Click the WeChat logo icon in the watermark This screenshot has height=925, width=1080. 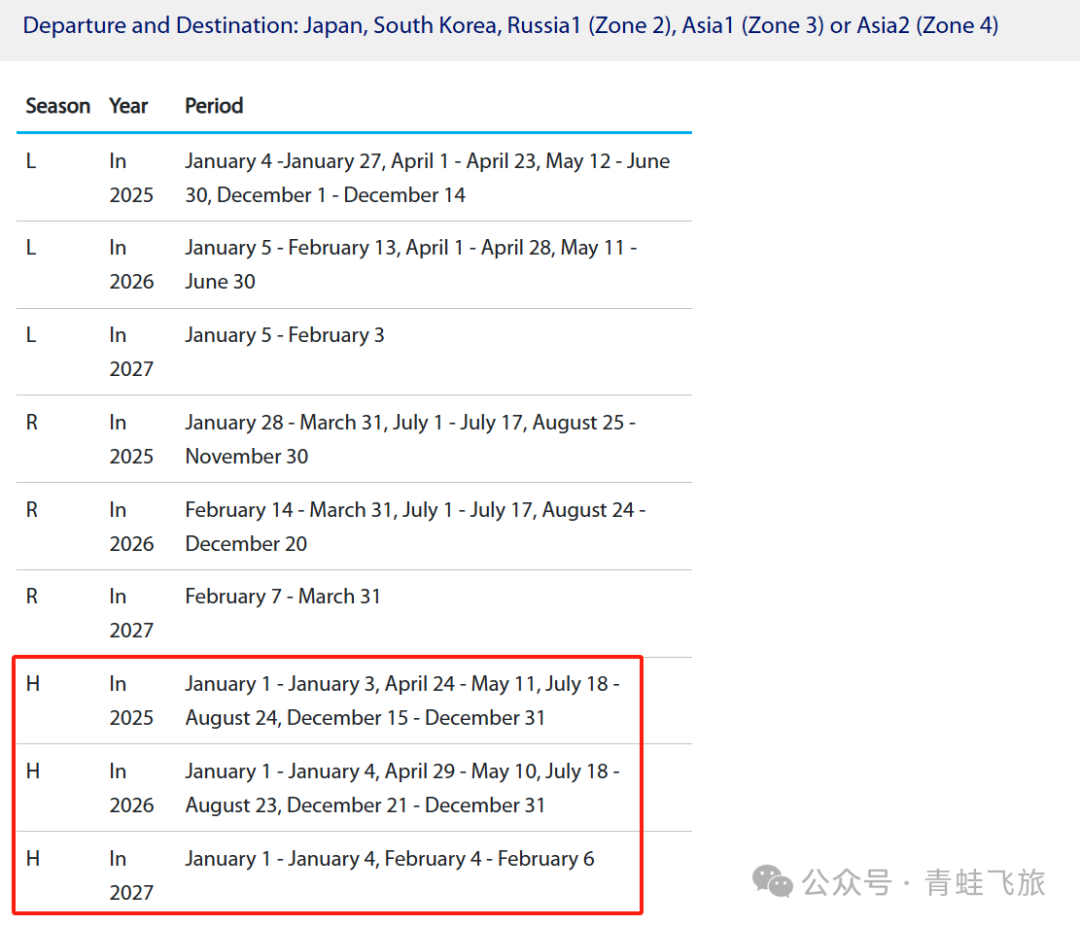point(773,881)
